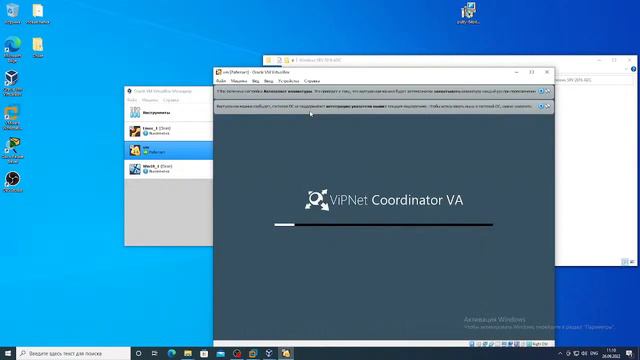
Task: Click the mouse integration notification bar text
Action: pyautogui.click(x=374, y=106)
